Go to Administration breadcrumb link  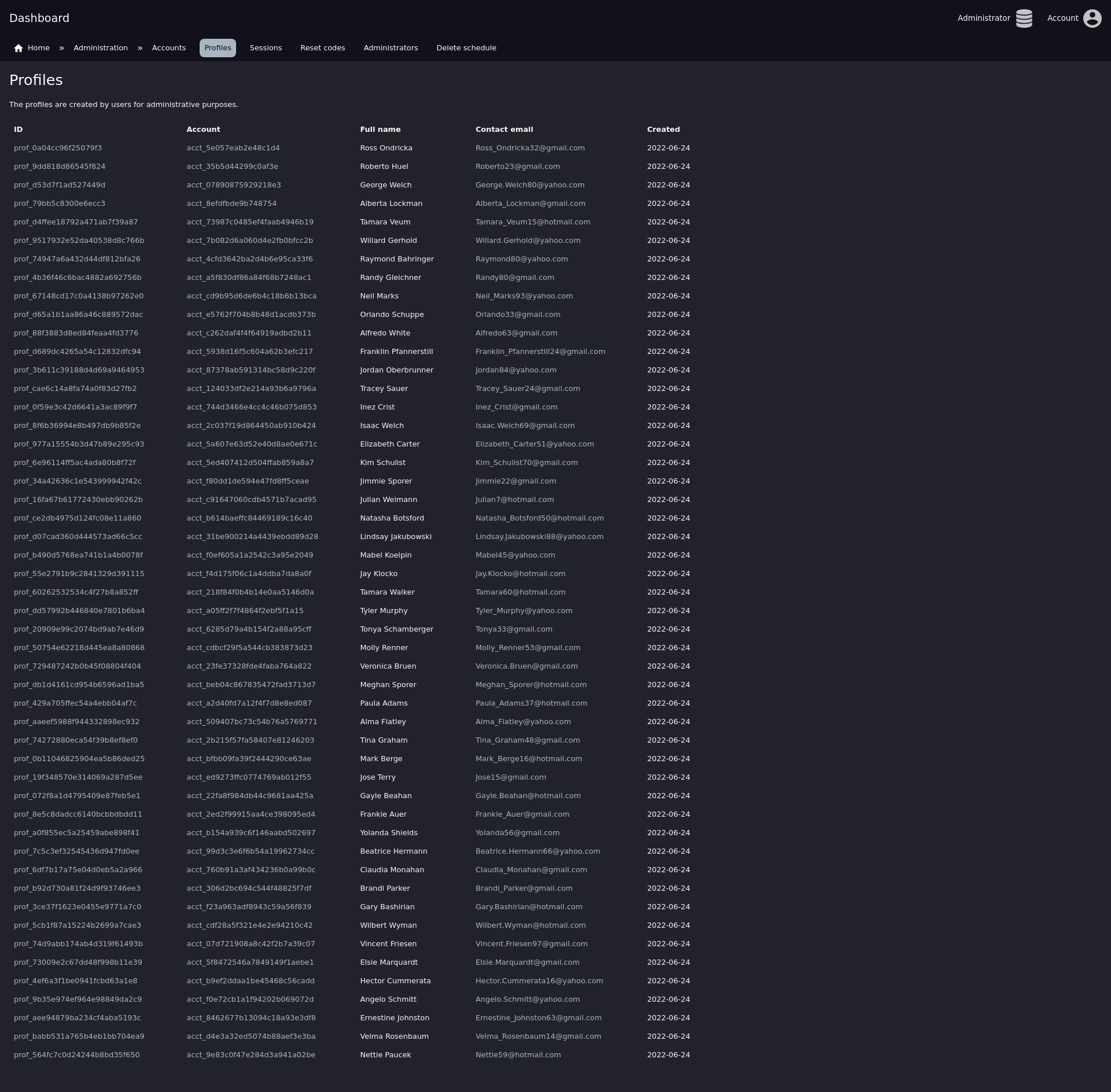tap(101, 48)
